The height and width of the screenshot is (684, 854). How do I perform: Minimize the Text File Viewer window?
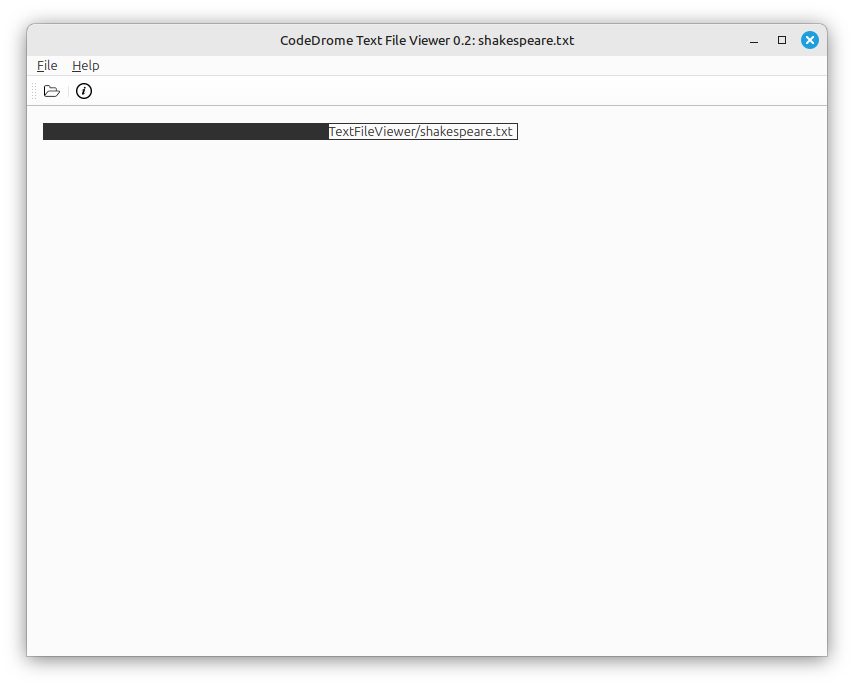coord(754,40)
